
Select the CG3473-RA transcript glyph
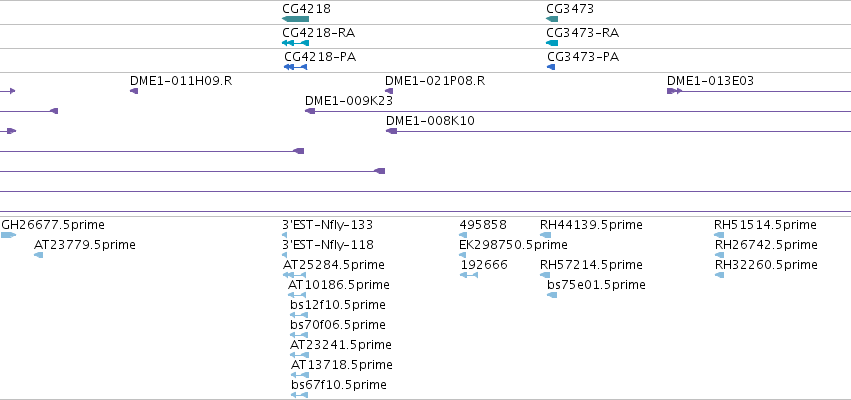coord(552,43)
